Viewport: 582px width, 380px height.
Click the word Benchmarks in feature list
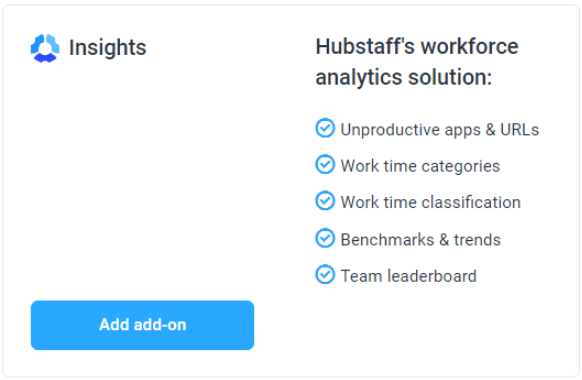pos(387,239)
